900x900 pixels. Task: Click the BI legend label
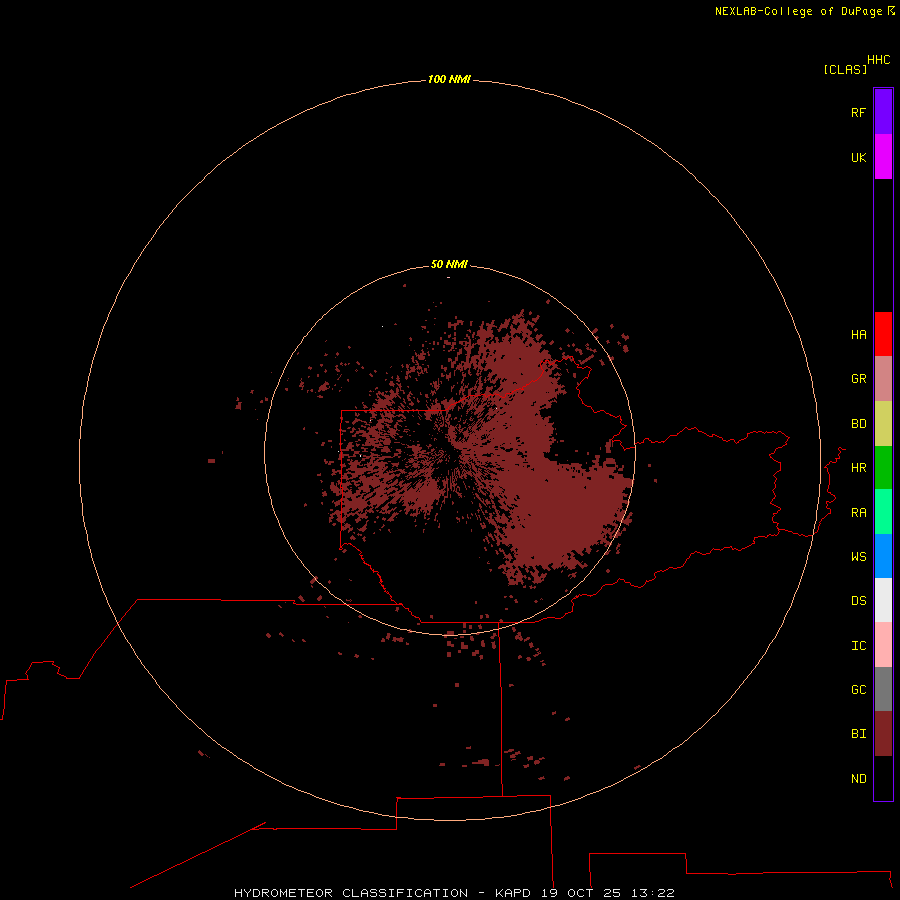(x=858, y=734)
